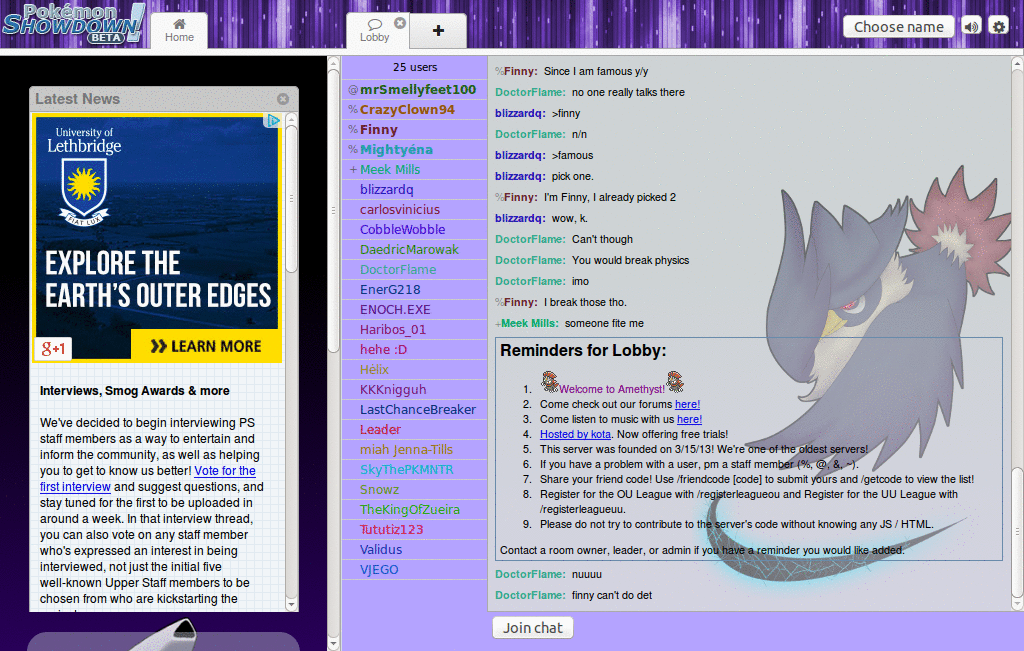Click News panel scroll-up arrow
This screenshot has width=1024, height=651.
291,119
